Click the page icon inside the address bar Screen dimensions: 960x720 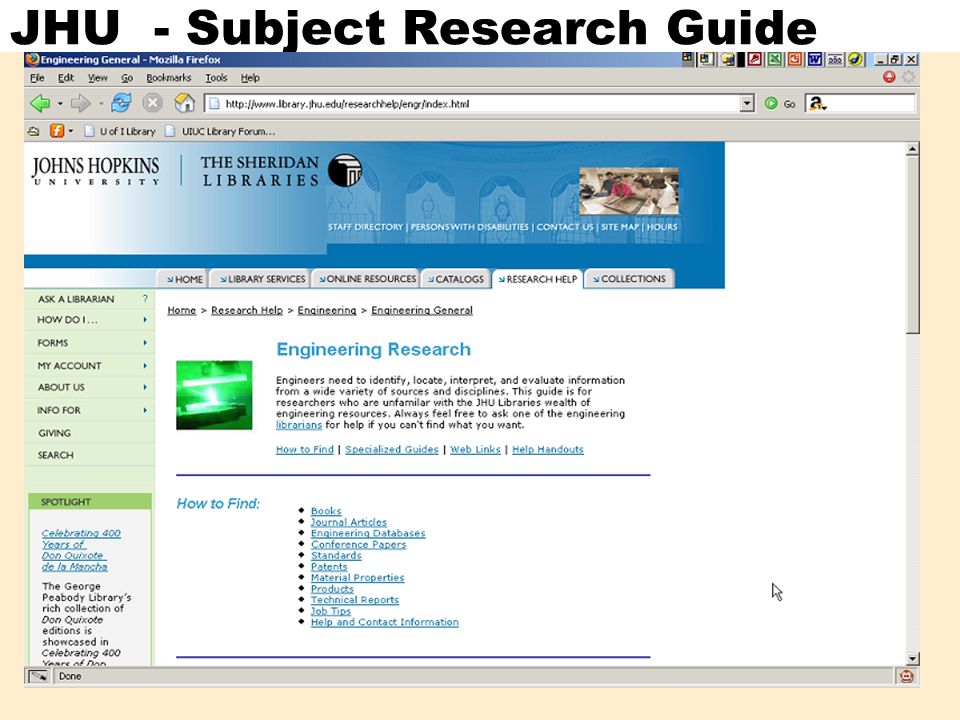214,103
